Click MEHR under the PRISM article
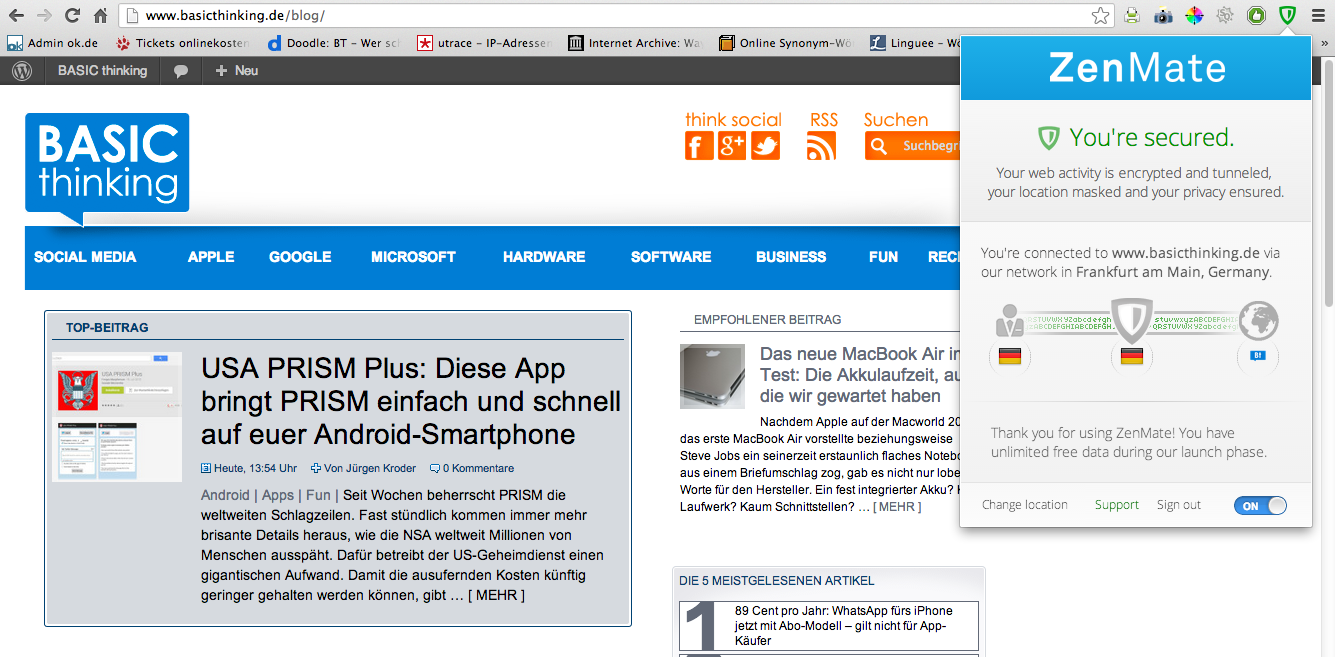 pos(494,596)
